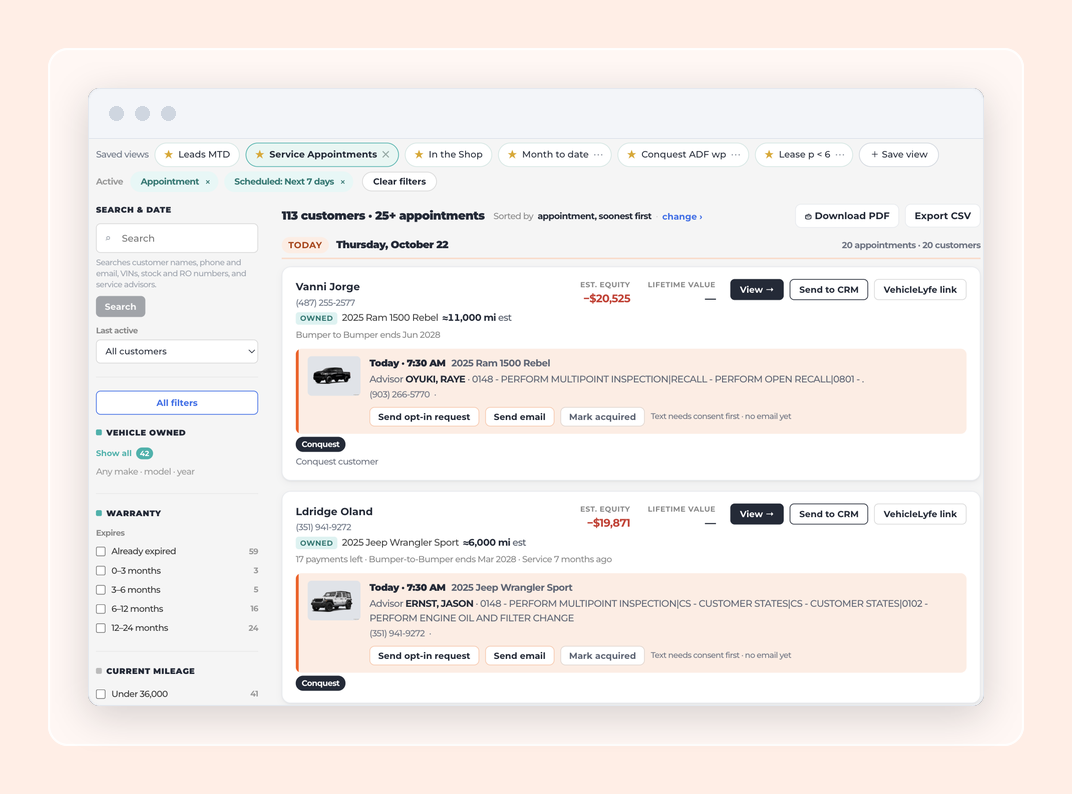This screenshot has height=794, width=1072.
Task: Click the Conquest tag under Ldridge Oland
Action: pyautogui.click(x=321, y=683)
